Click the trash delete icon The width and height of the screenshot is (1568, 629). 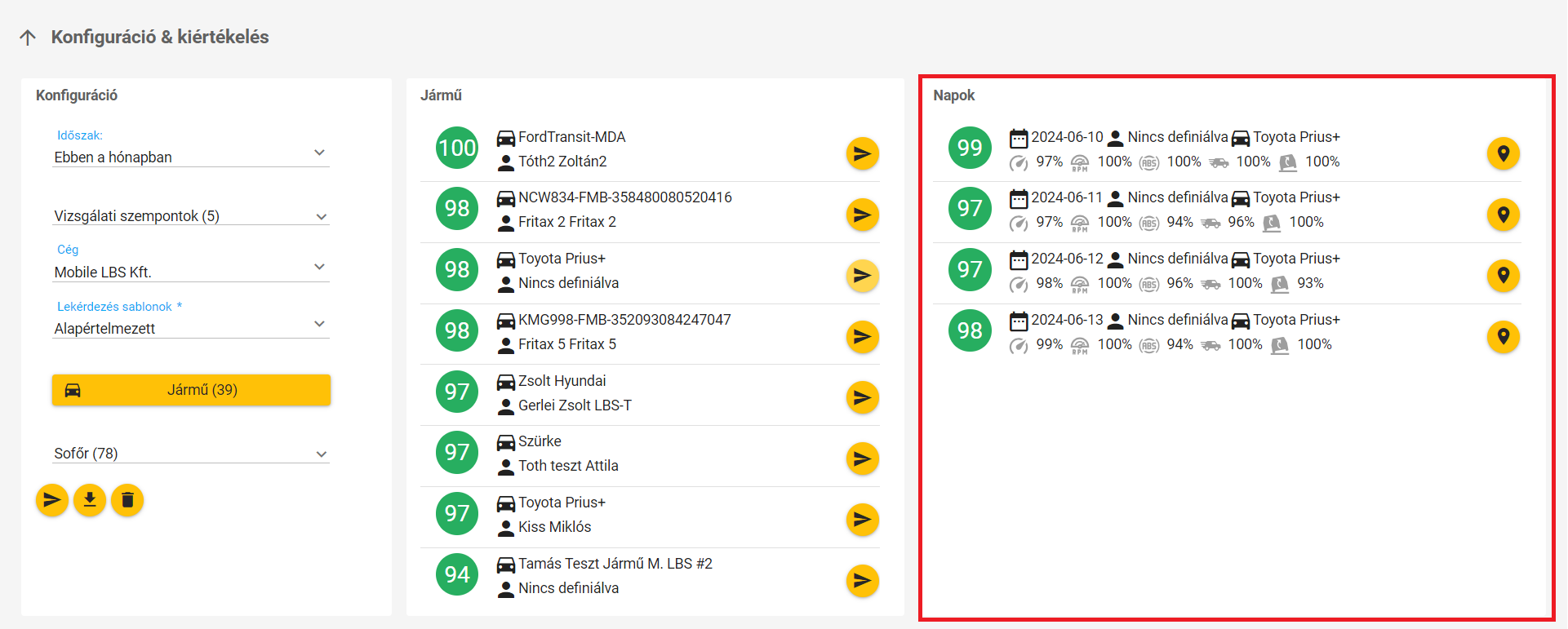[127, 500]
